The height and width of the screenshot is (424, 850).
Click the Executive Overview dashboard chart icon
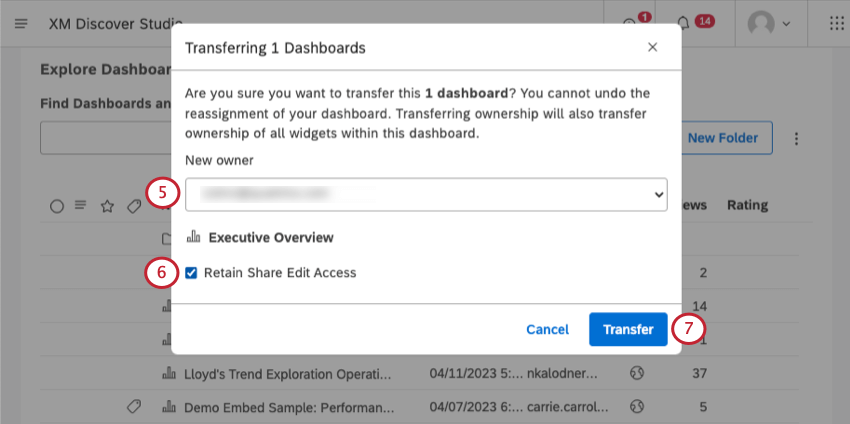point(193,238)
